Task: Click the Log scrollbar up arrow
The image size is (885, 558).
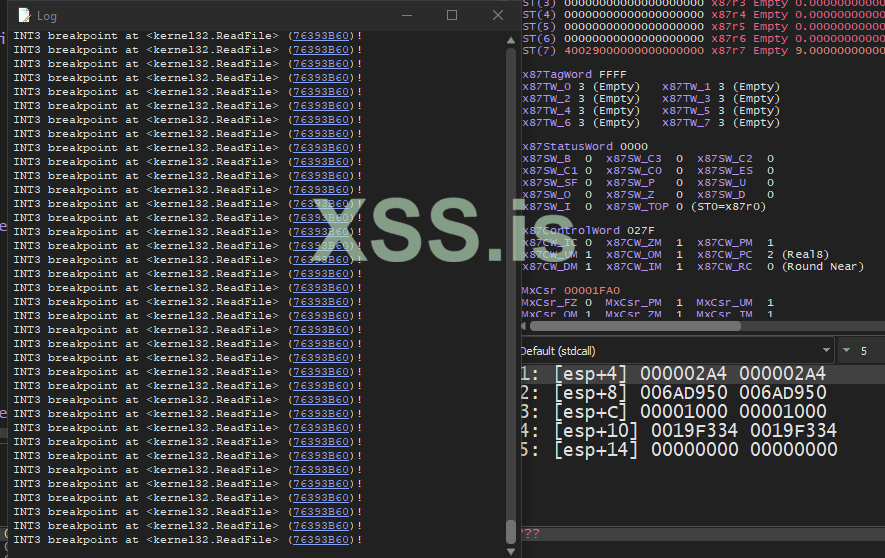Action: 511,40
